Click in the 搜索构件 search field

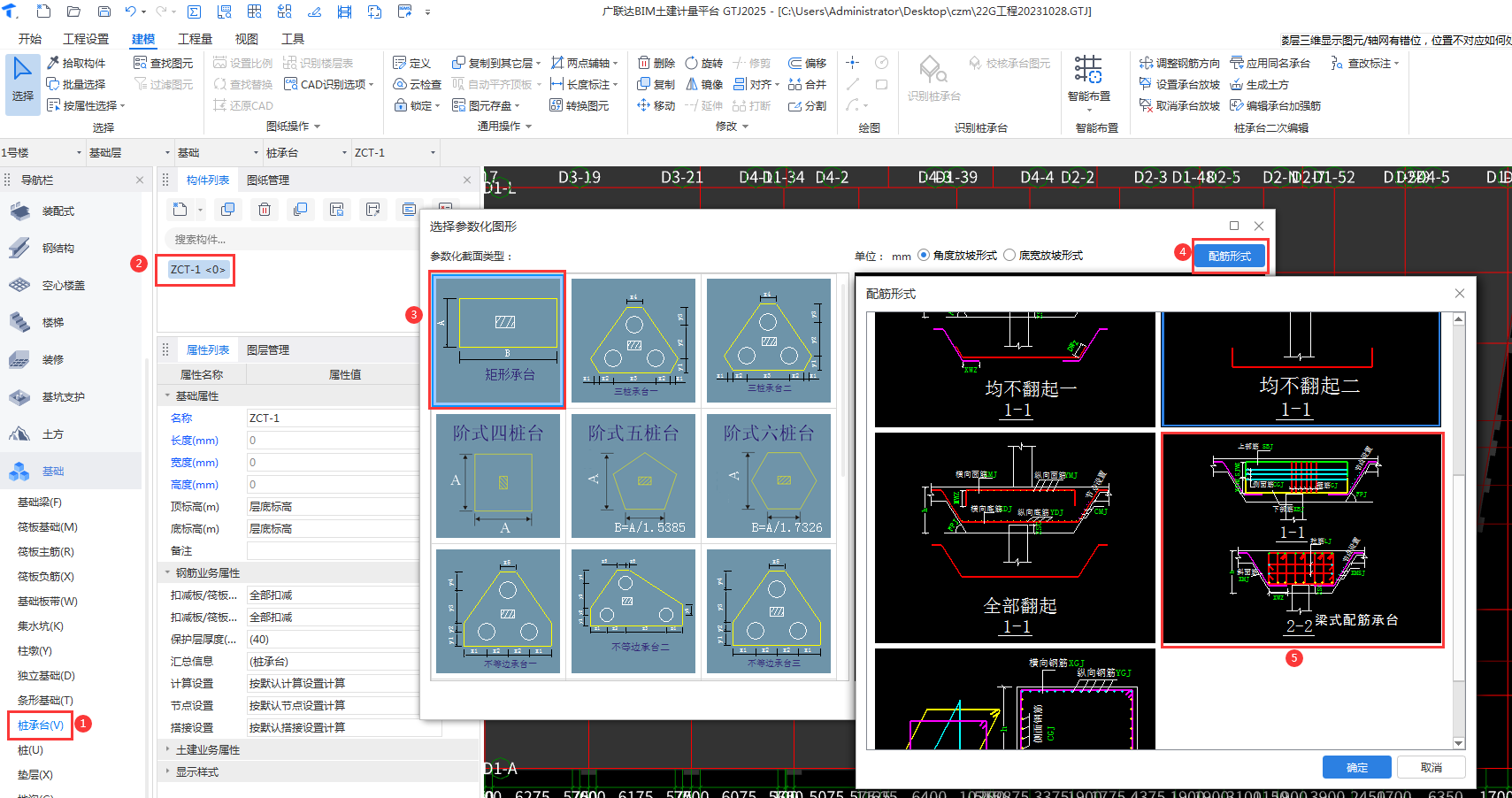[292, 239]
